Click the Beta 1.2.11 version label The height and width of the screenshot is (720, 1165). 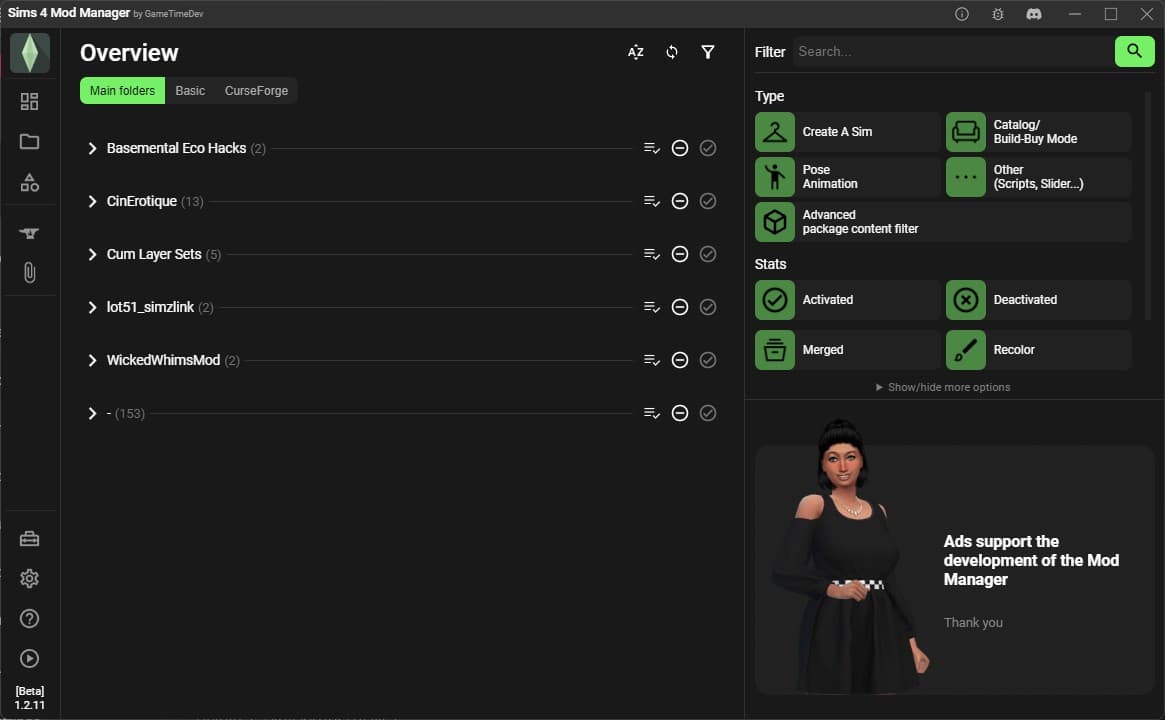coord(30,698)
